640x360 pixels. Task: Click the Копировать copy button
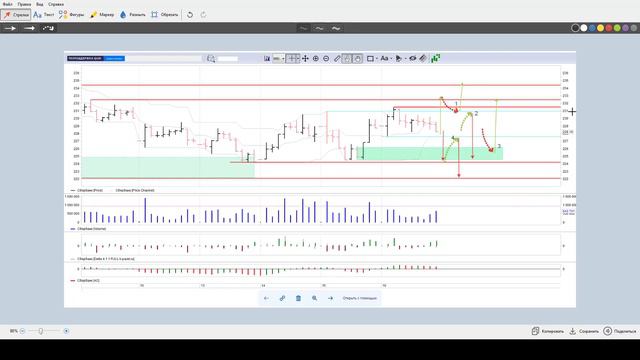click(x=548, y=331)
